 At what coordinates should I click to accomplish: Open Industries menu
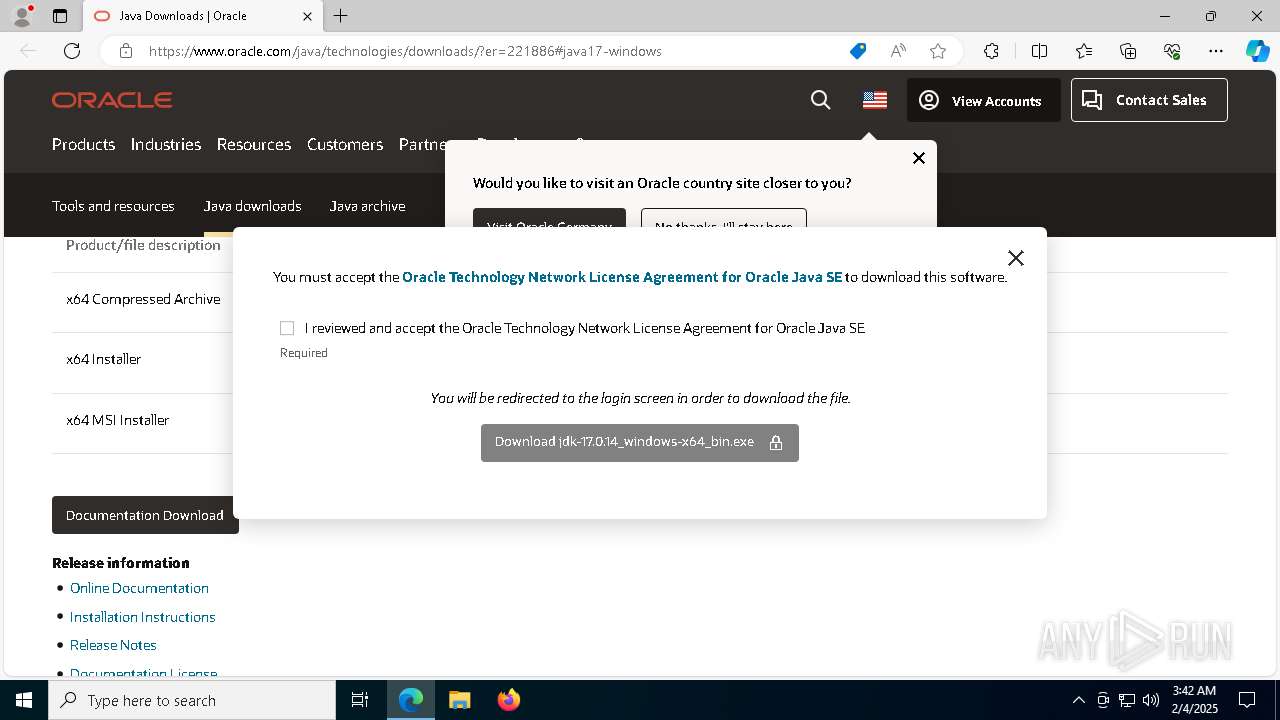166,144
